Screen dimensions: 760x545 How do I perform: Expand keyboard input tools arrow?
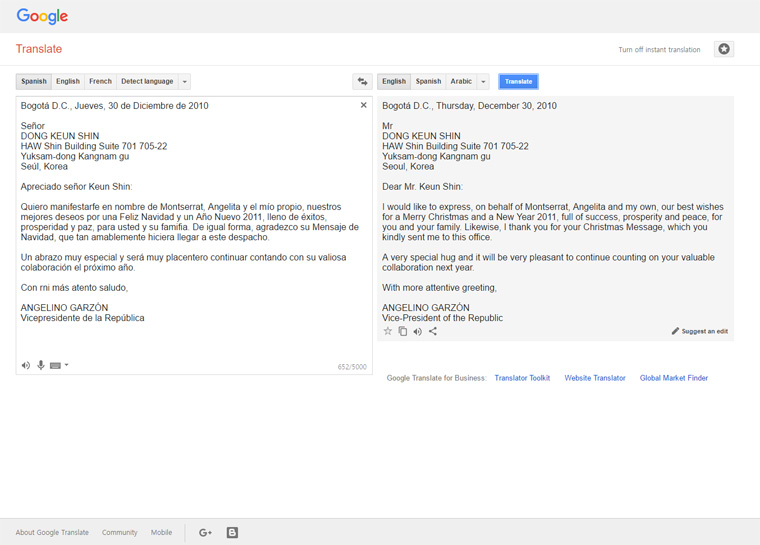pos(66,365)
